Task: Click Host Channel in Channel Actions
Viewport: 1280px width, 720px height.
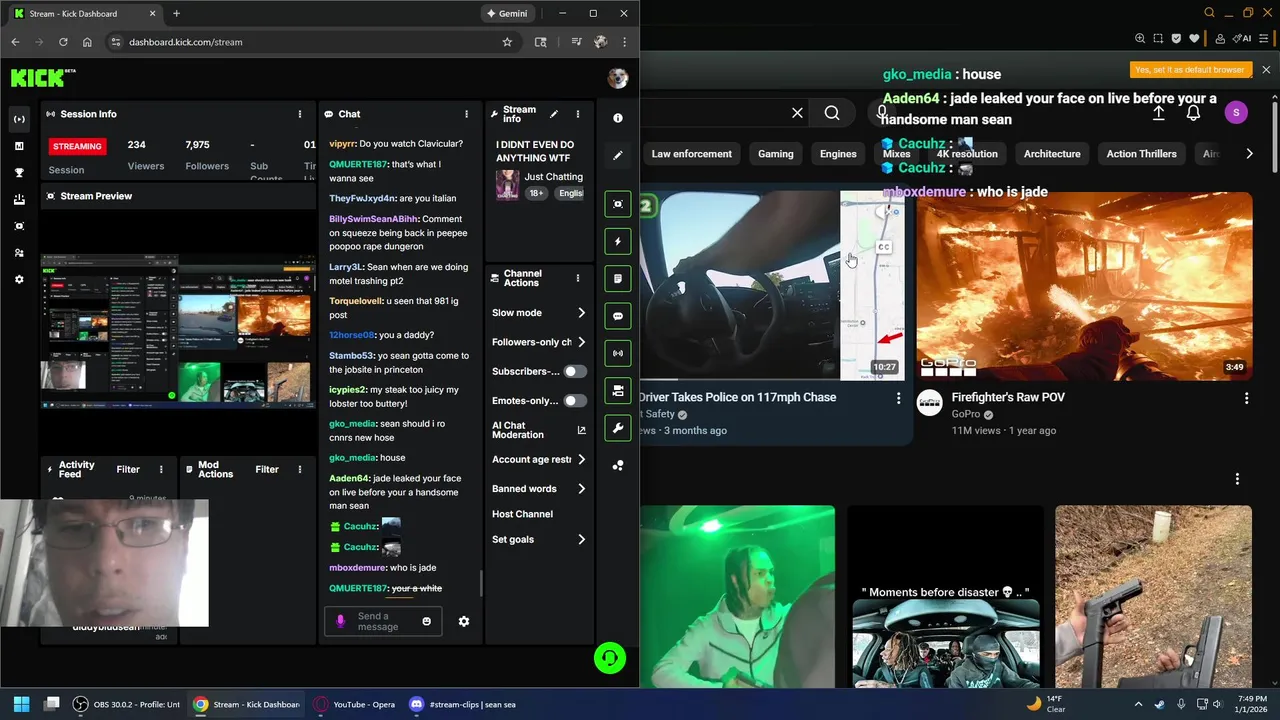Action: point(522,514)
